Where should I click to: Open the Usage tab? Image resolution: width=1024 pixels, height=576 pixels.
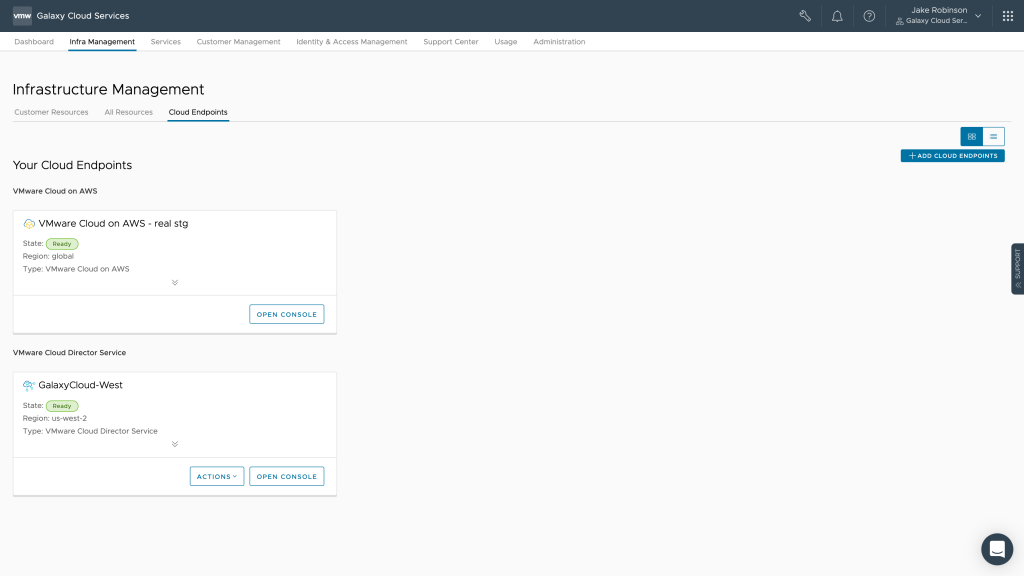point(505,42)
